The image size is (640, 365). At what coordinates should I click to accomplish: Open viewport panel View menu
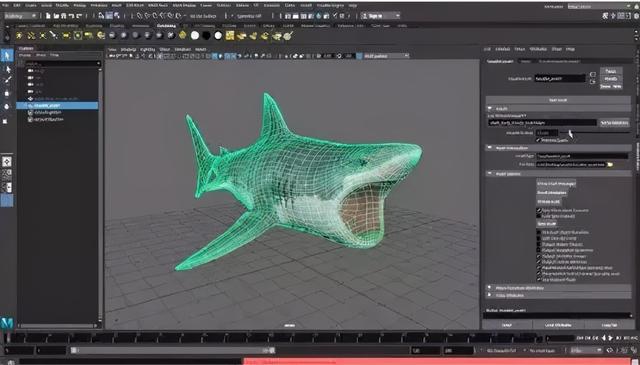[x=112, y=49]
